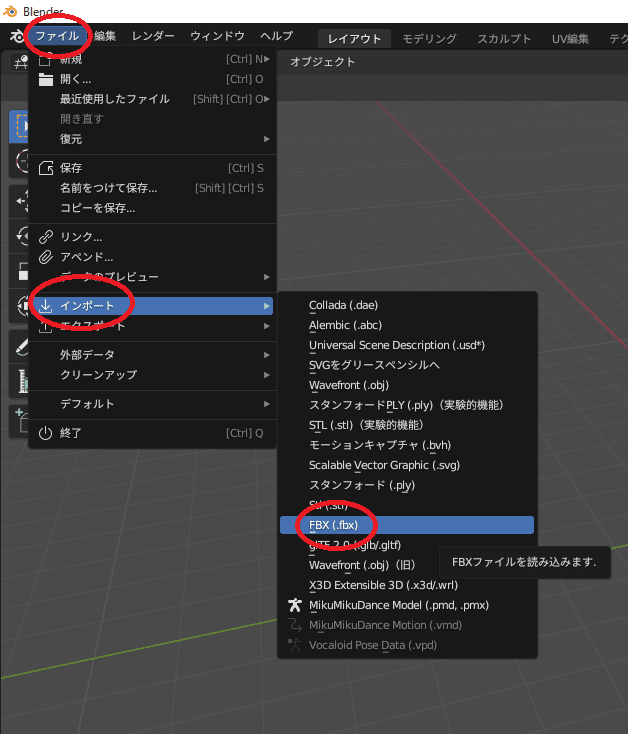Expand the エクスポート submenu arrow

266,326
